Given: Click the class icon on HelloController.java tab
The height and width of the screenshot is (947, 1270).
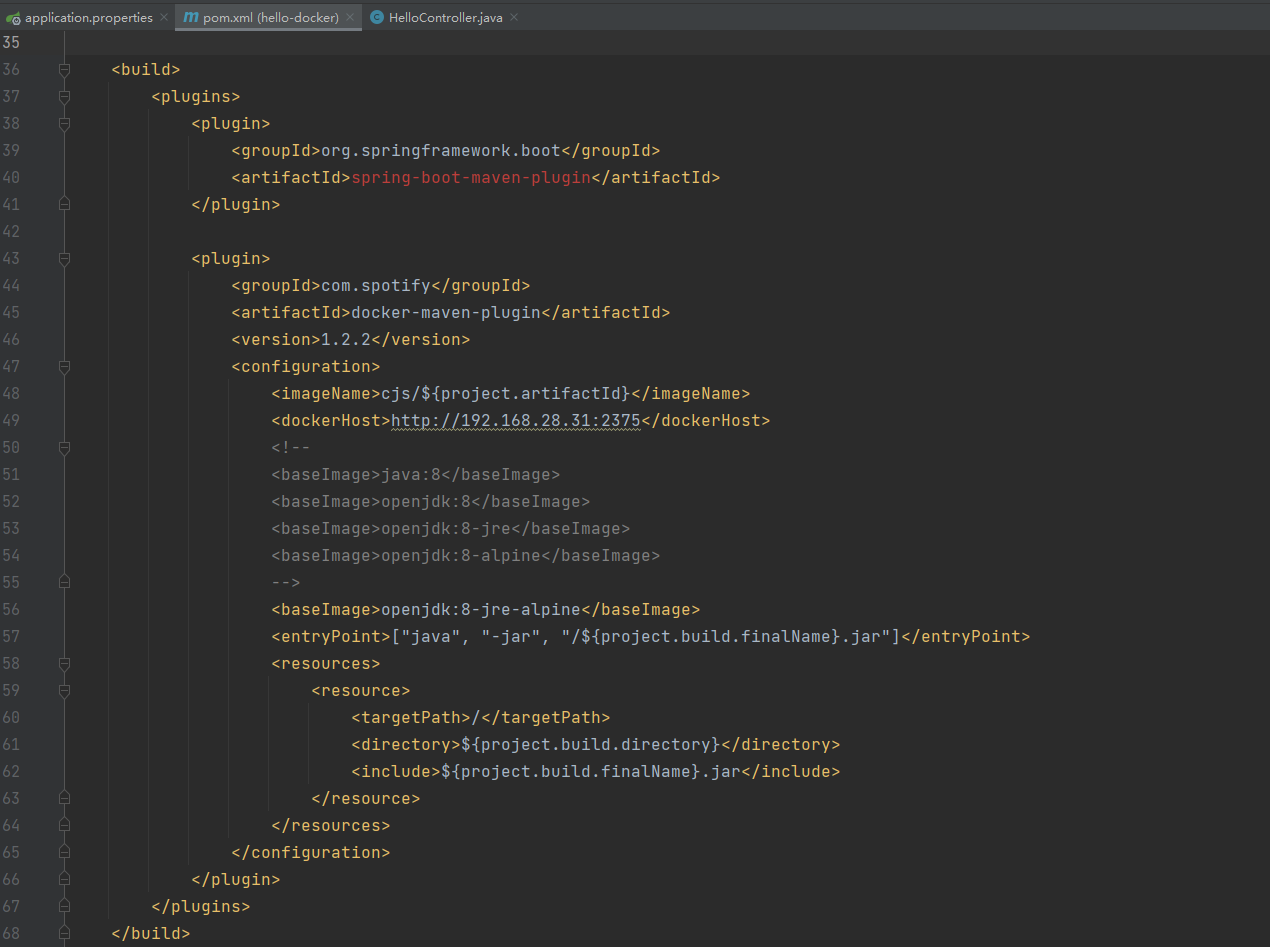Looking at the screenshot, I should point(377,18).
